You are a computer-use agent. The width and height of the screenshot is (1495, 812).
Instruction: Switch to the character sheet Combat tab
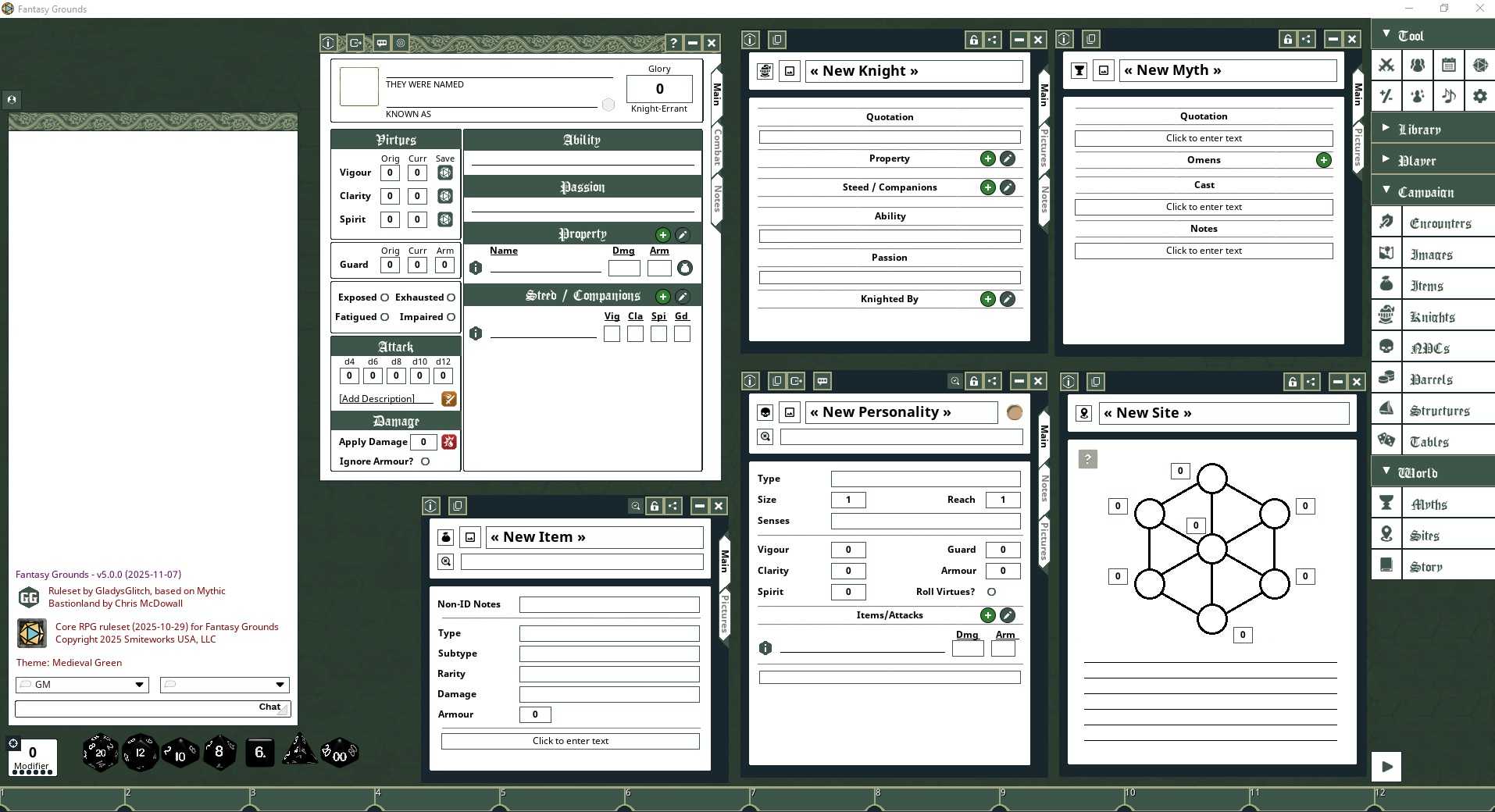717,148
